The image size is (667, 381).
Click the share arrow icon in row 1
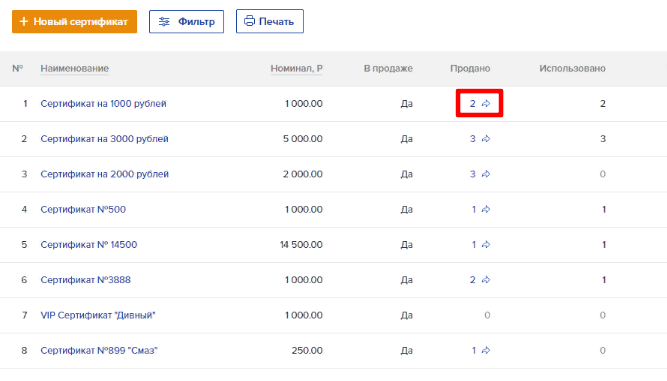(486, 103)
